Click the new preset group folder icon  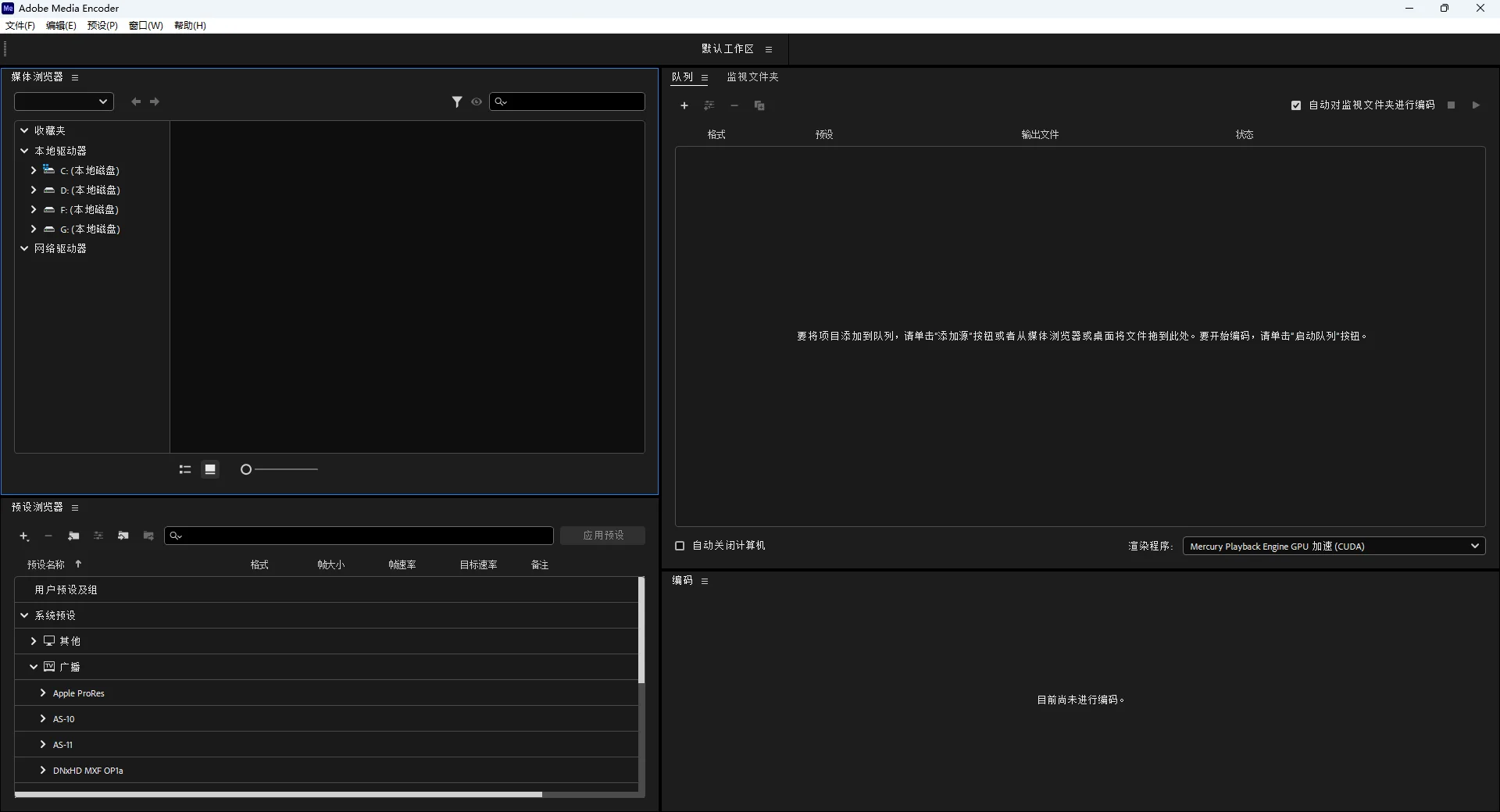coord(73,536)
